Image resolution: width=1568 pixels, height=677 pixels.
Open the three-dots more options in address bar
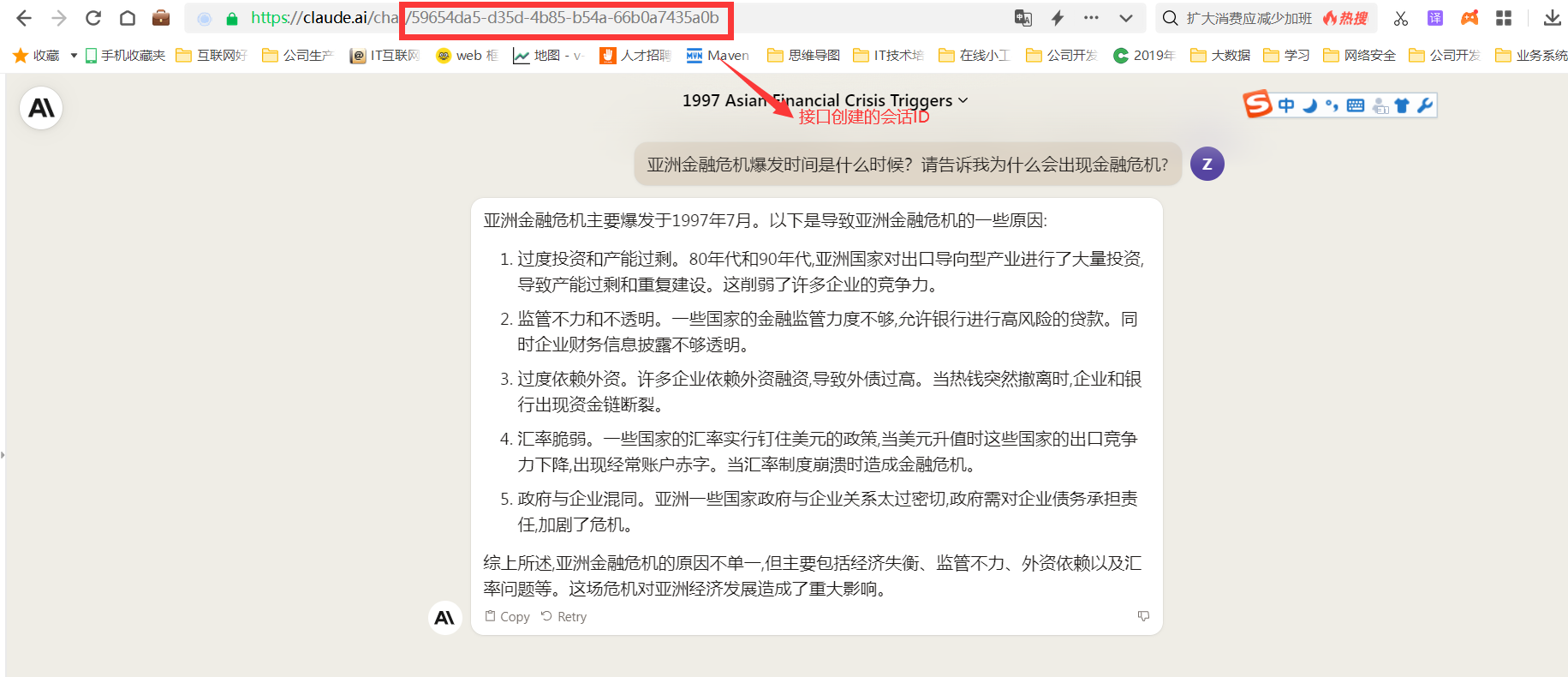(1091, 18)
